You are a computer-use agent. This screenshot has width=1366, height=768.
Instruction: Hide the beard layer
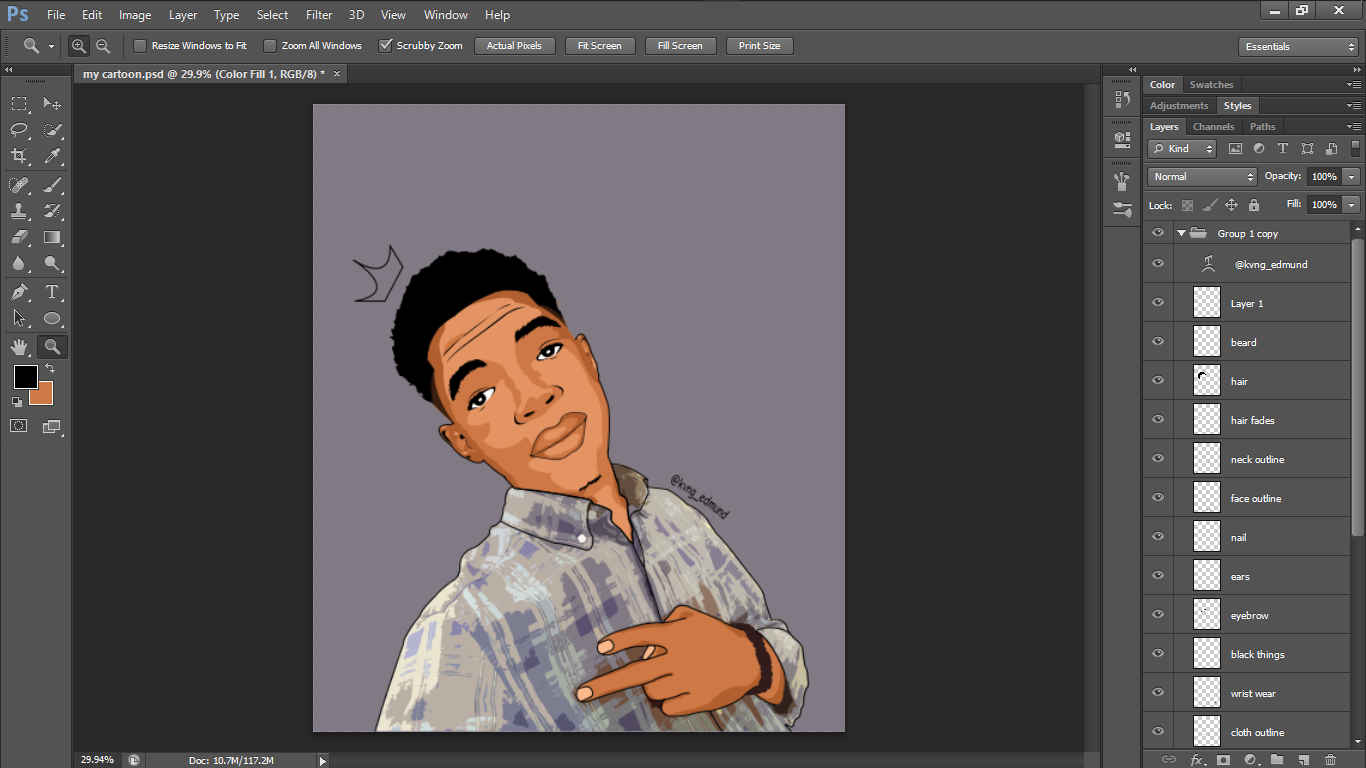coord(1158,342)
